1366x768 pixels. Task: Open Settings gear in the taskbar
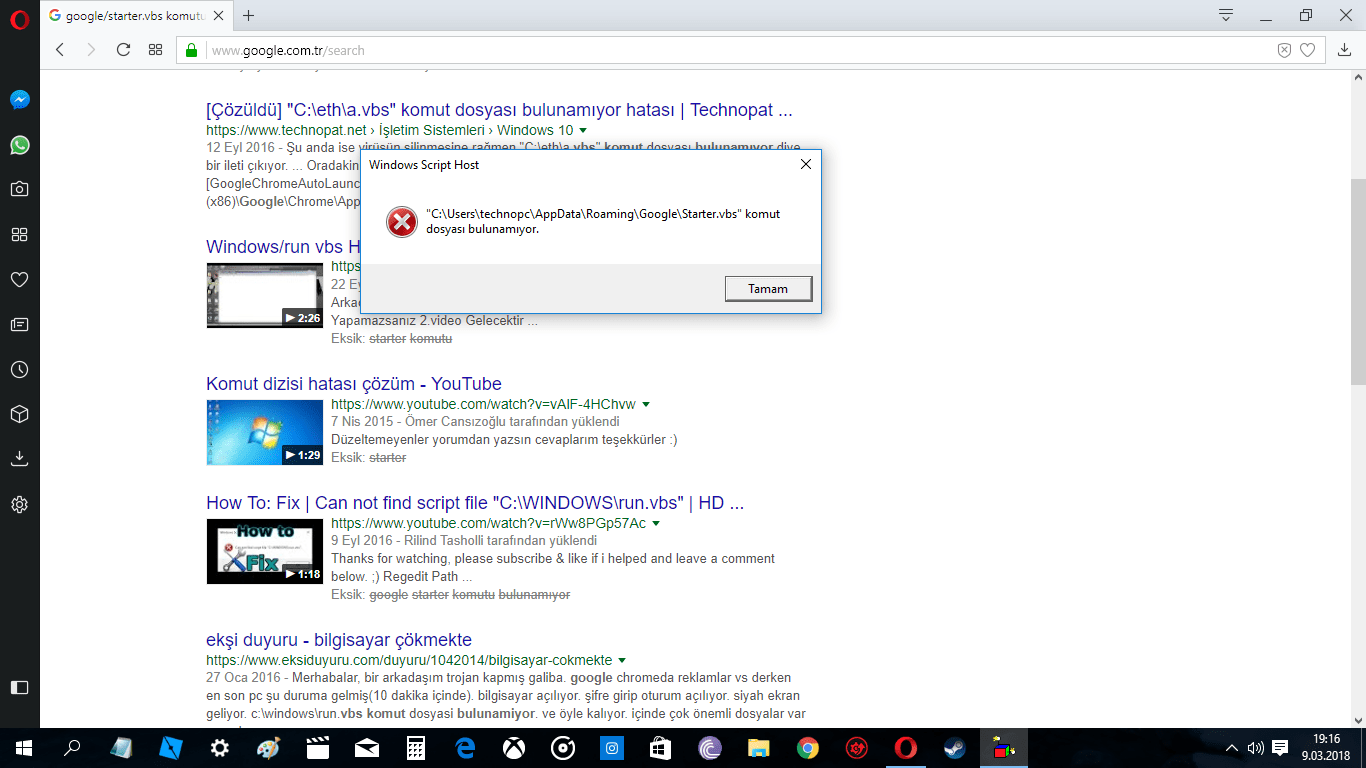220,747
